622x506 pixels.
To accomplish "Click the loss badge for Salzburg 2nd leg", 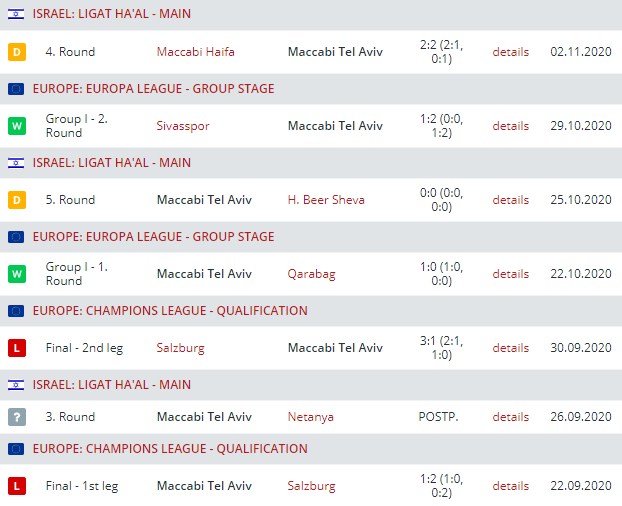I will (16, 348).
